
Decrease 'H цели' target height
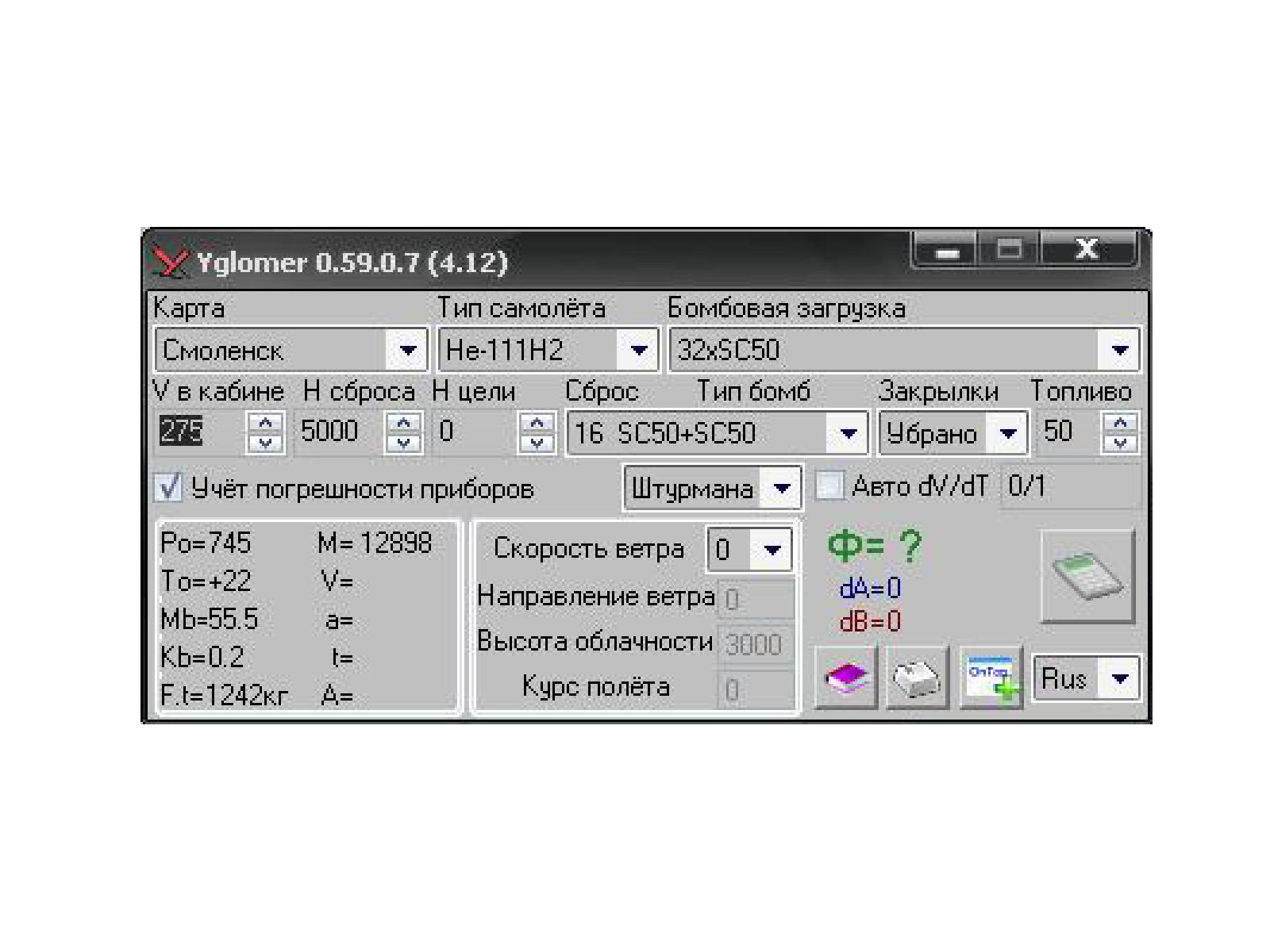(x=537, y=443)
